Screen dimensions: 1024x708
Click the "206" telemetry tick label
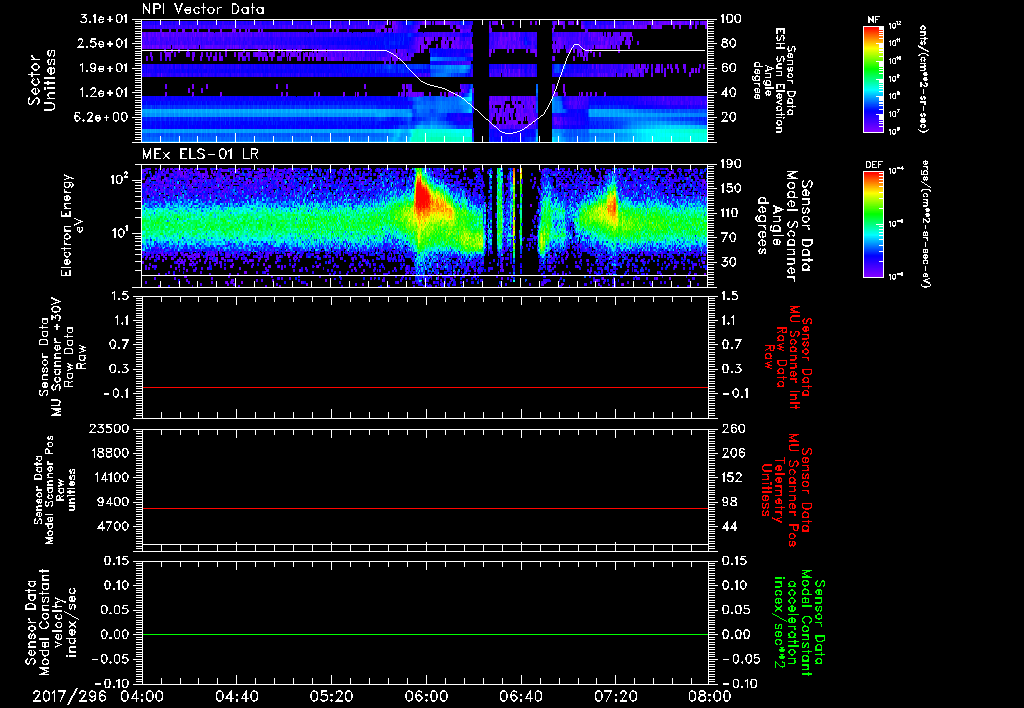pyautogui.click(x=731, y=453)
